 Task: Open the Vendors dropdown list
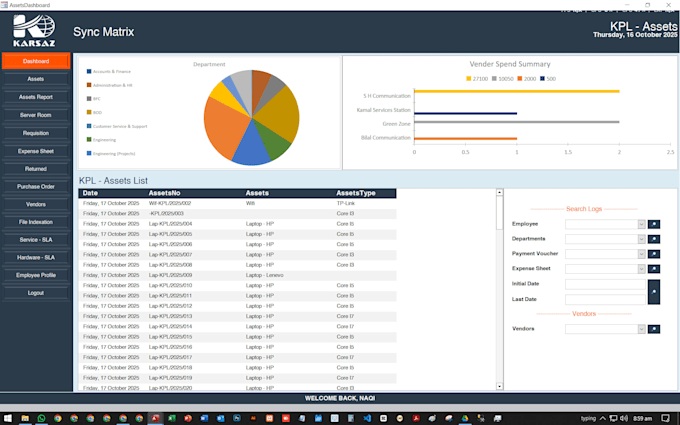point(641,328)
